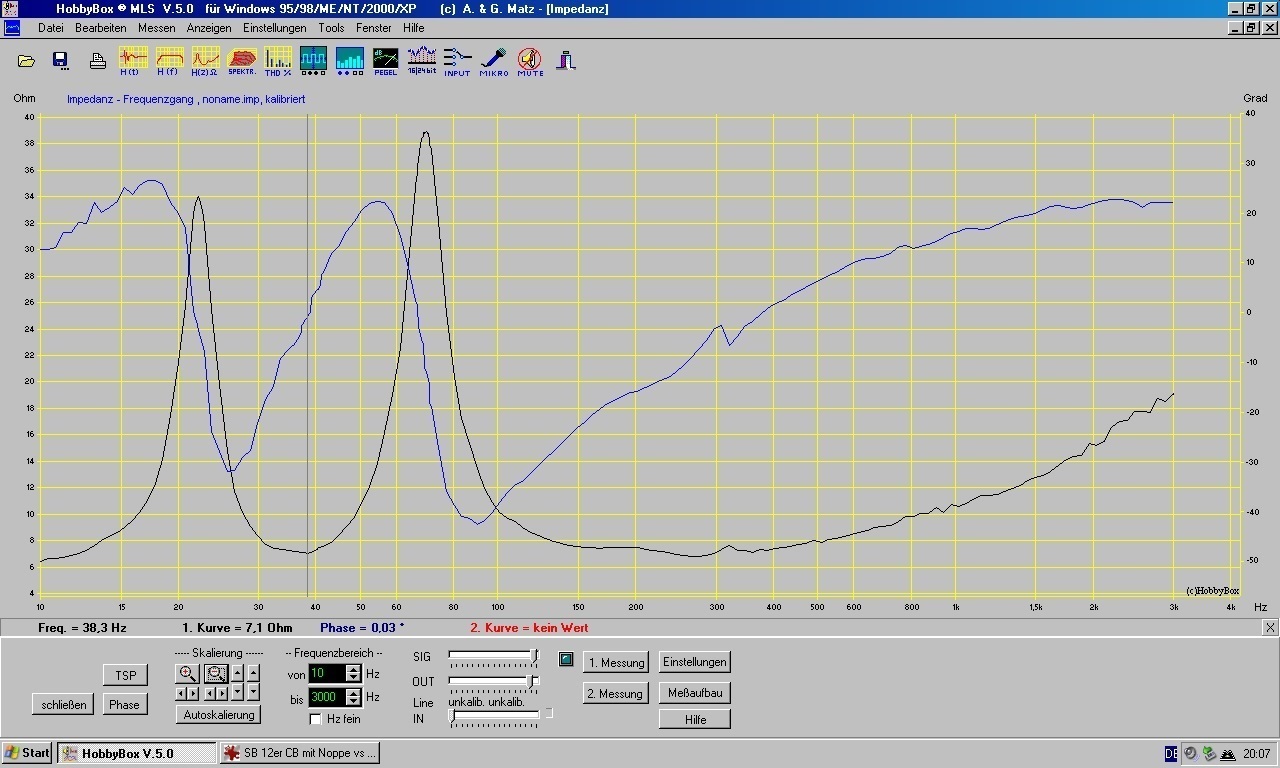Show the H(f) frequency response view
Screen dimensions: 1280x768
(x=168, y=60)
